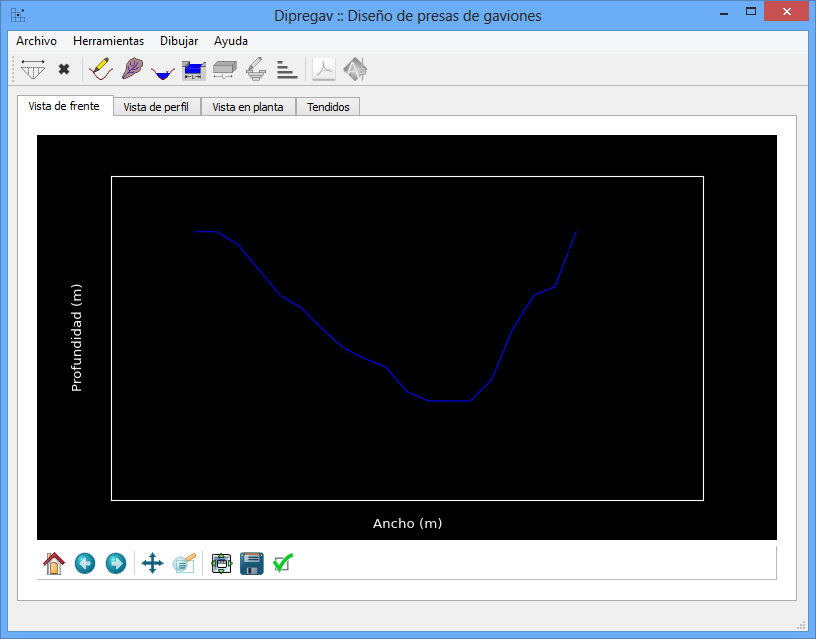Click the channel cross-section icon in toolbar
Viewport: 816px width, 639px height.
pos(34,70)
